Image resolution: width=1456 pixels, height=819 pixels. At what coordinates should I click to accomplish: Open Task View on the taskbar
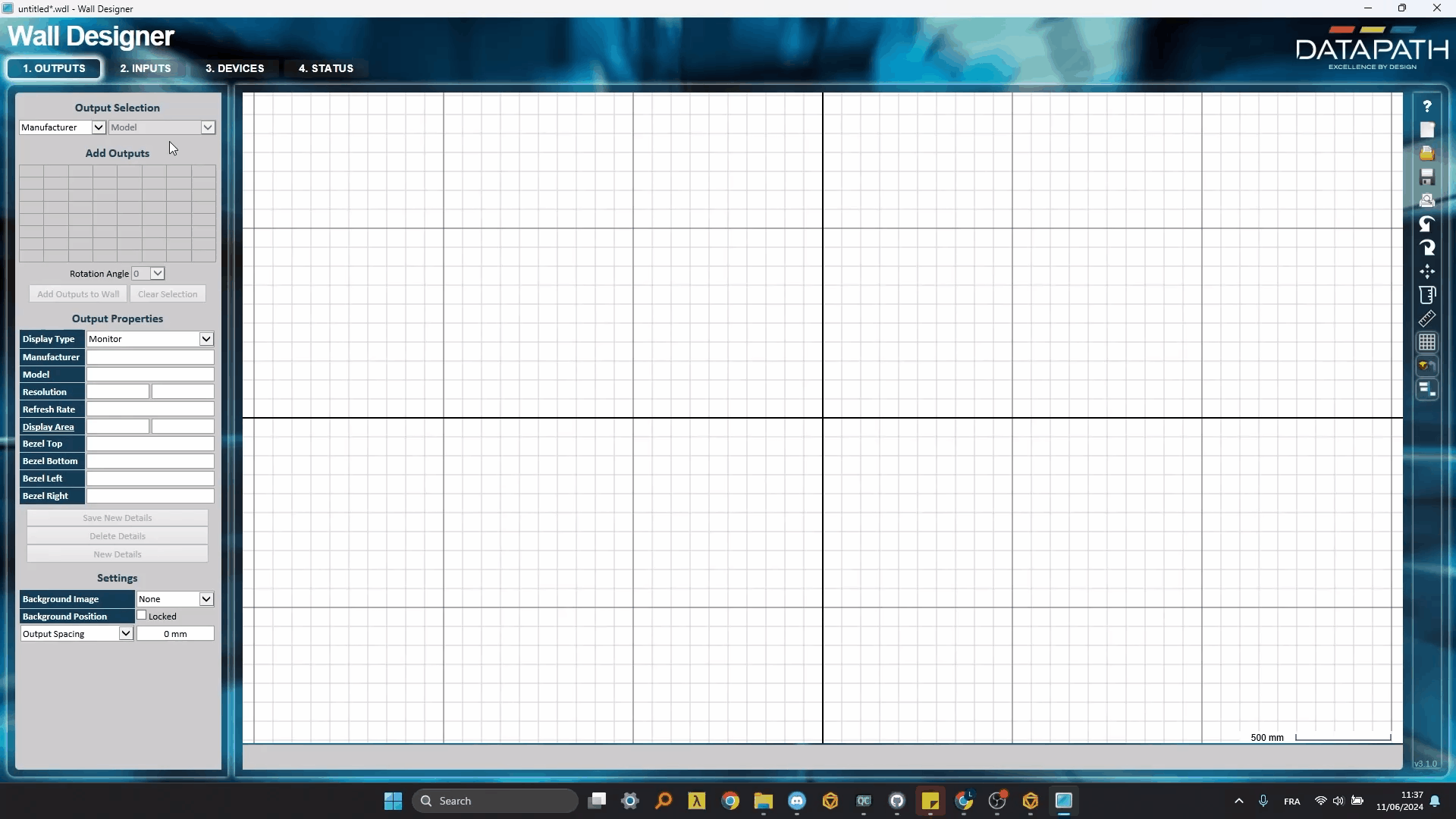[x=598, y=801]
